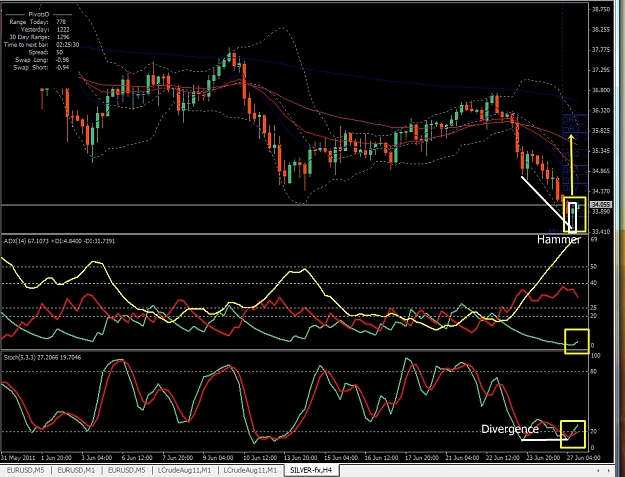Click the 38.255 price axis label
The height and width of the screenshot is (477, 625).
(x=601, y=29)
